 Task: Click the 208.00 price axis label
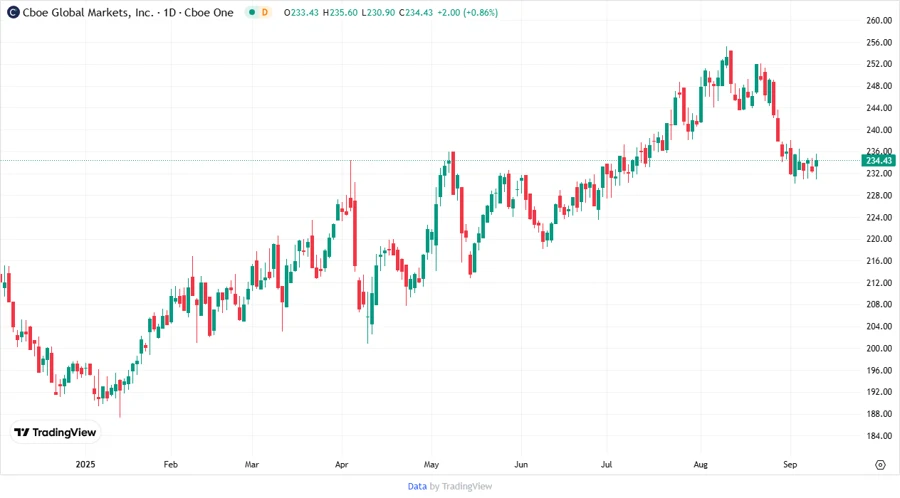tap(879, 305)
